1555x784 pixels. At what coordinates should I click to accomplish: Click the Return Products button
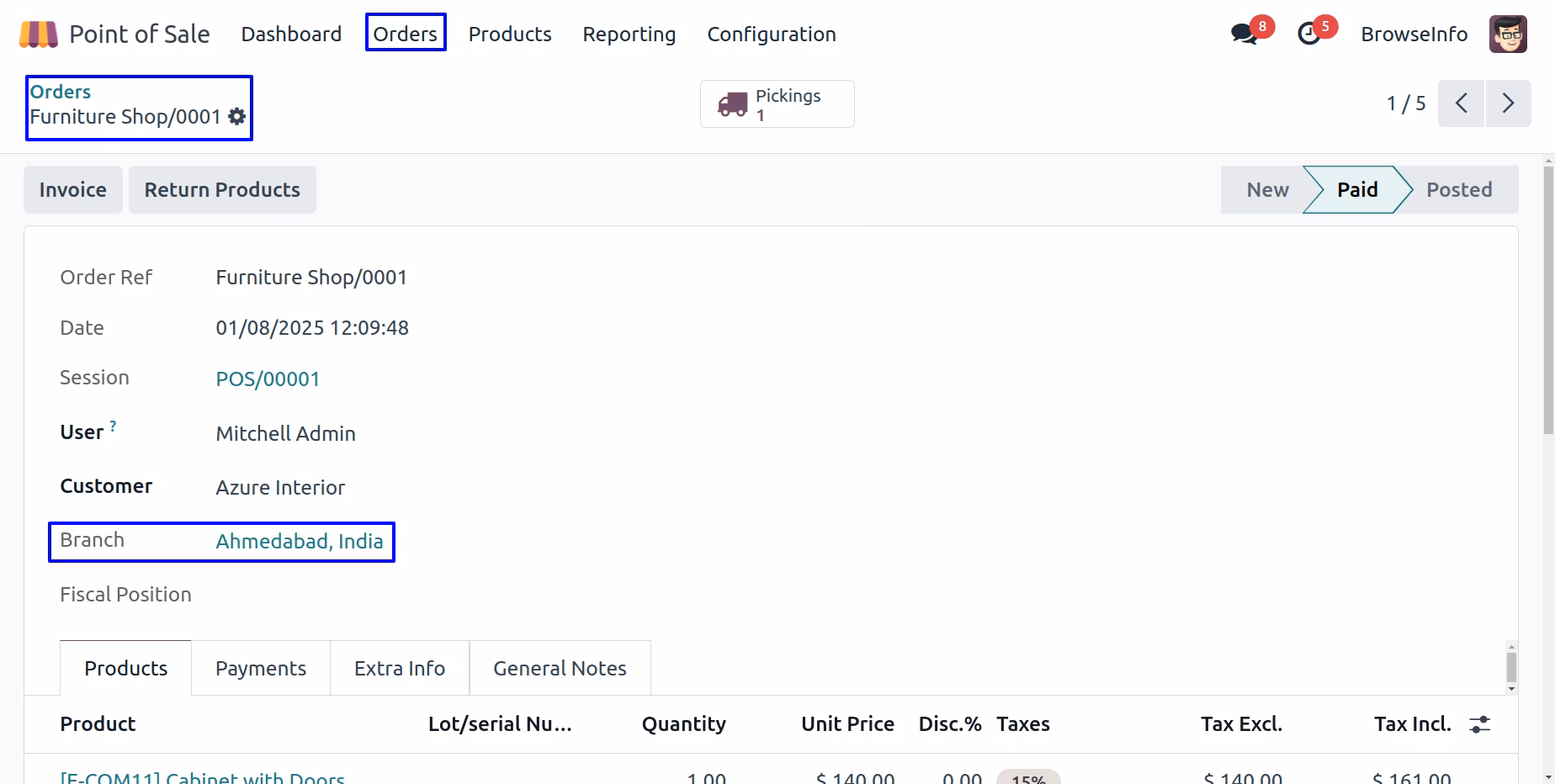(222, 190)
